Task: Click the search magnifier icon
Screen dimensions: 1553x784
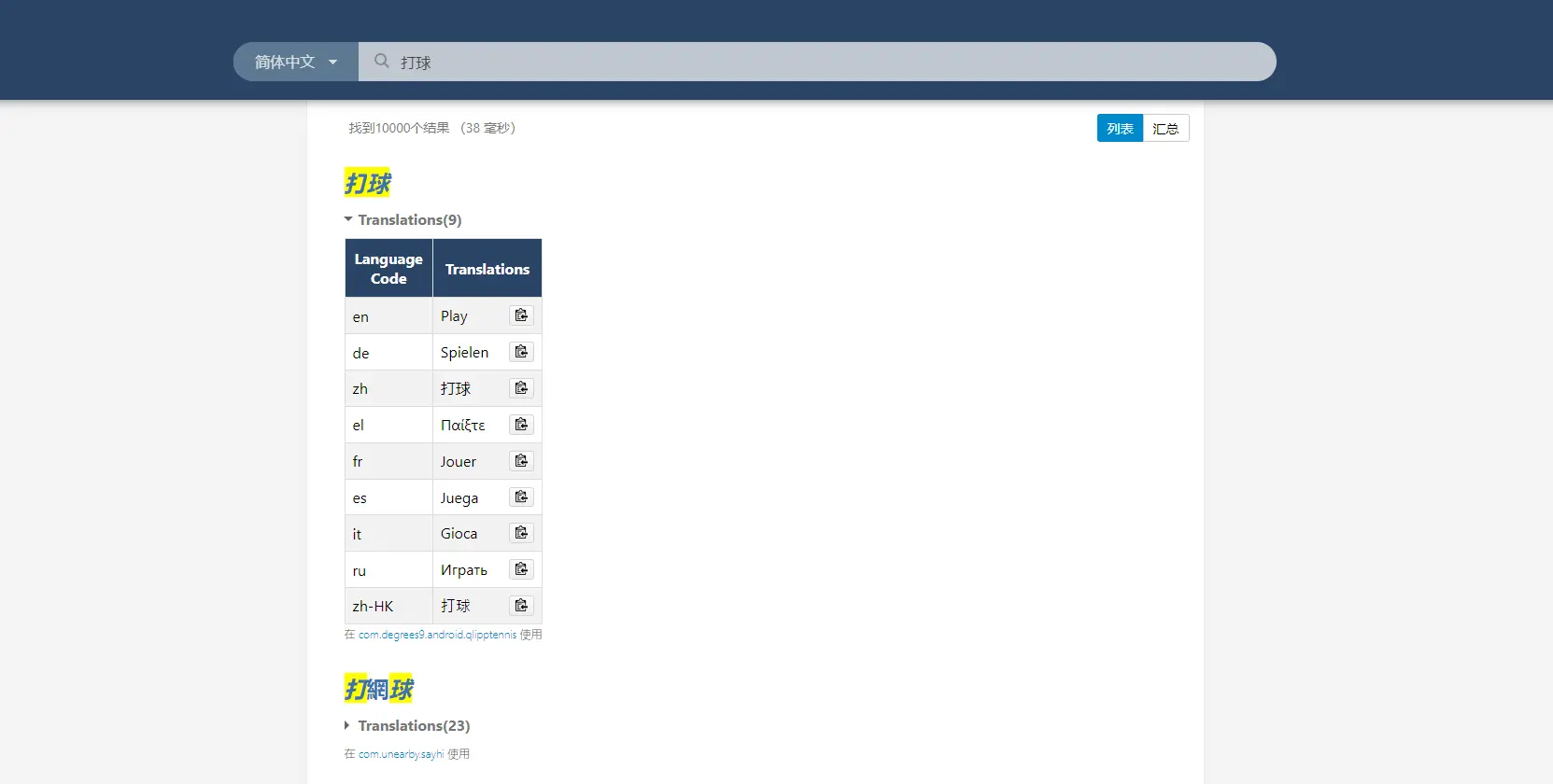Action: point(381,62)
